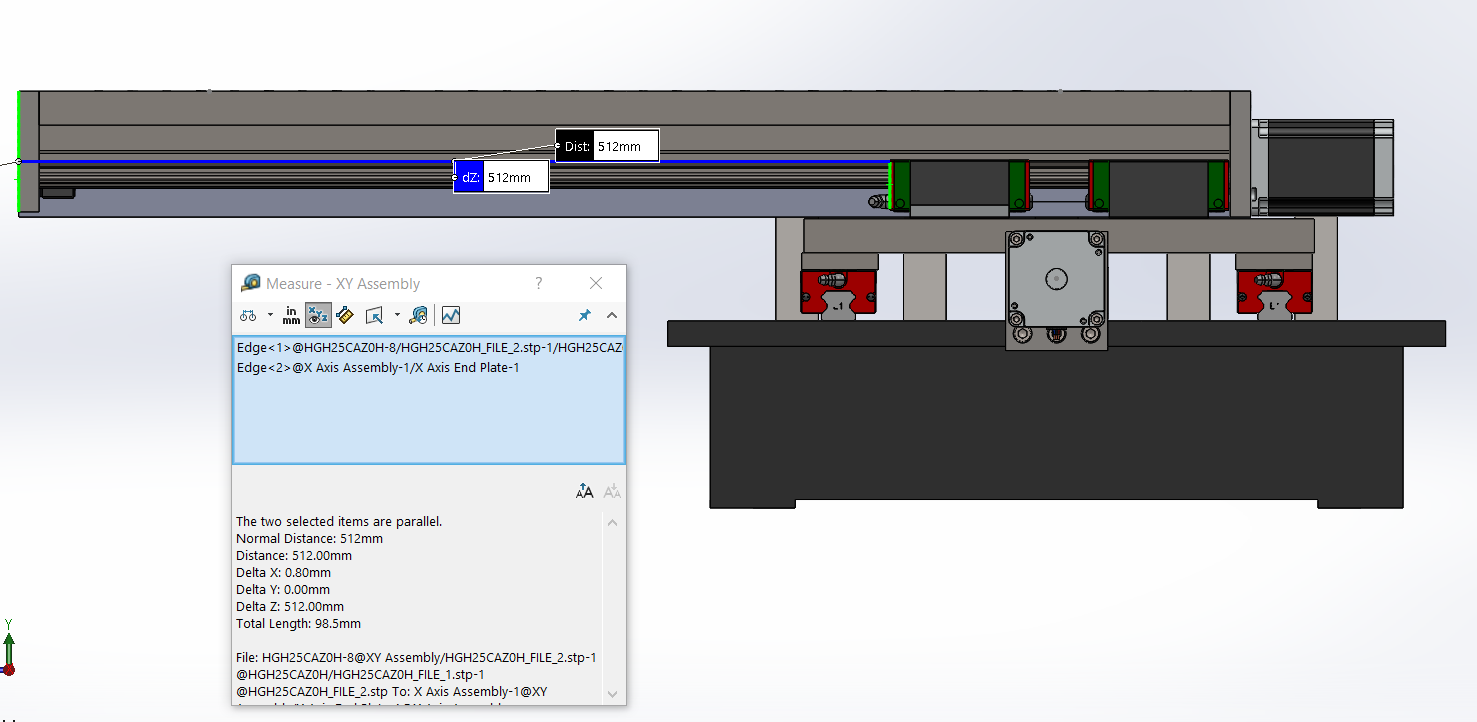Screen dimensions: 1477x722
Task: Select Edge<2> X Axis End Plate-1 entry
Action: click(378, 367)
